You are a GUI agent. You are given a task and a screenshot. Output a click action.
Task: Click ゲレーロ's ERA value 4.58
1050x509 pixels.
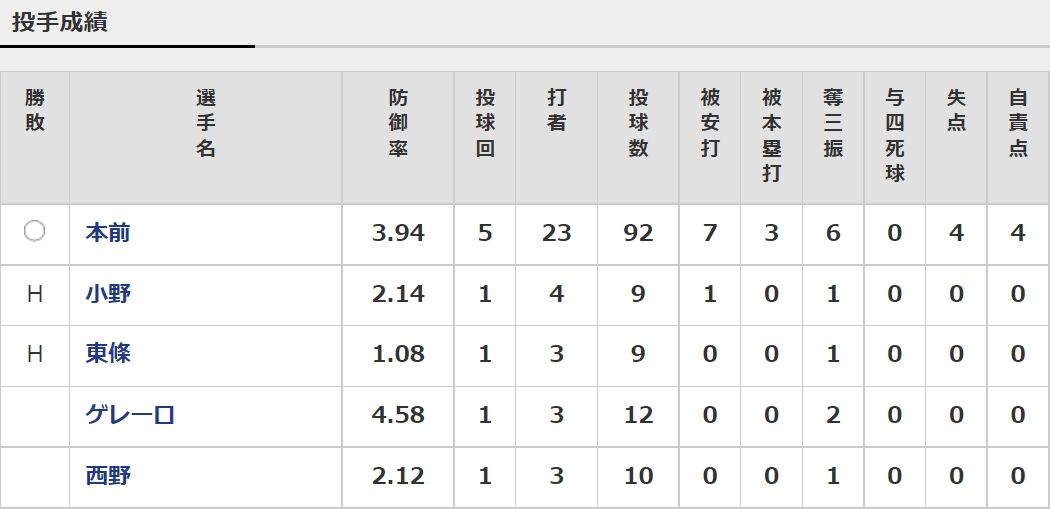(398, 415)
